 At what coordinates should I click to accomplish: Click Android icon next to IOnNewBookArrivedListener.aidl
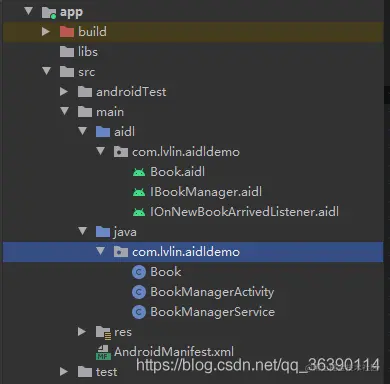click(x=139, y=212)
